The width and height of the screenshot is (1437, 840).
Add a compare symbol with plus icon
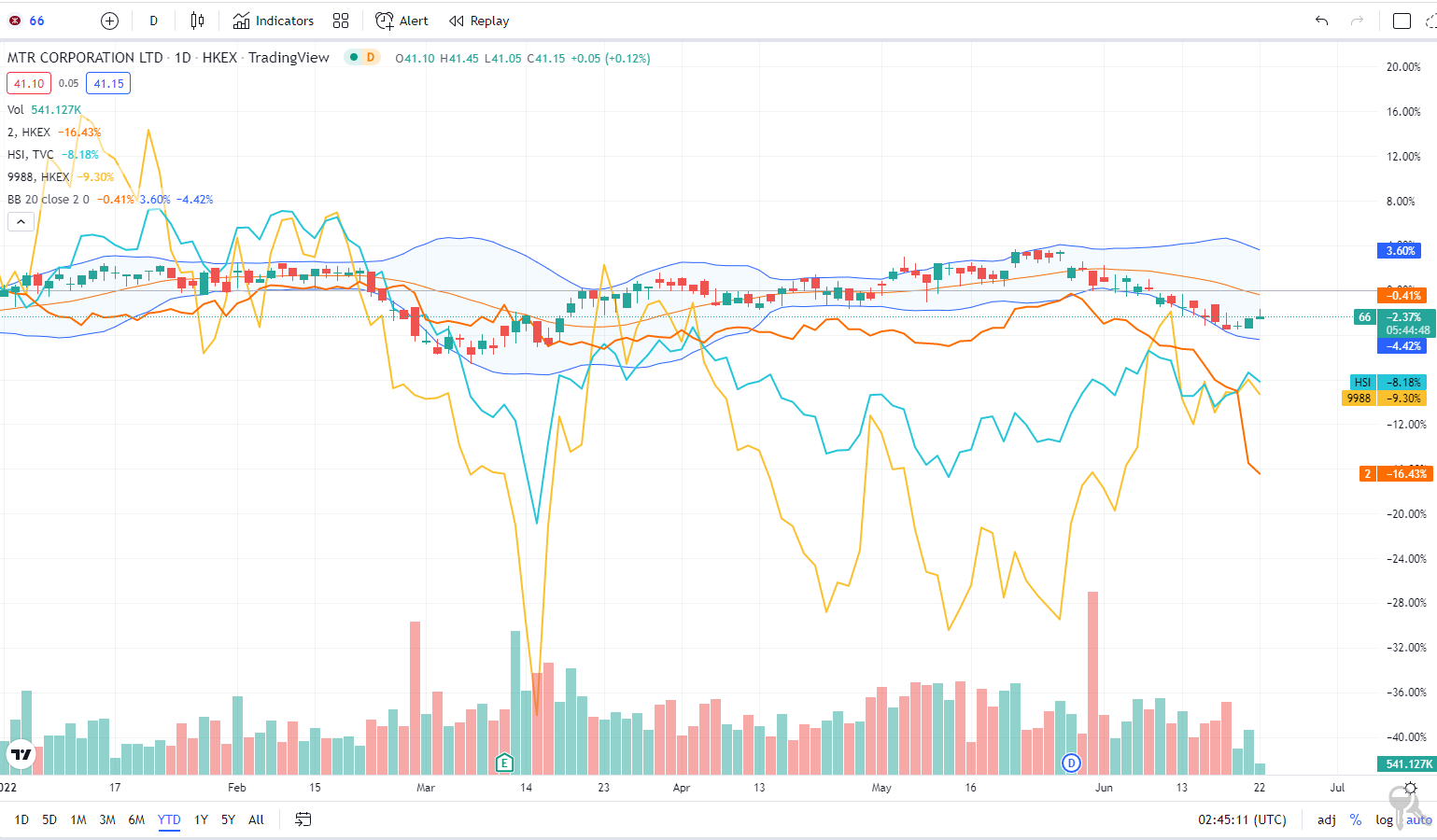tap(109, 21)
